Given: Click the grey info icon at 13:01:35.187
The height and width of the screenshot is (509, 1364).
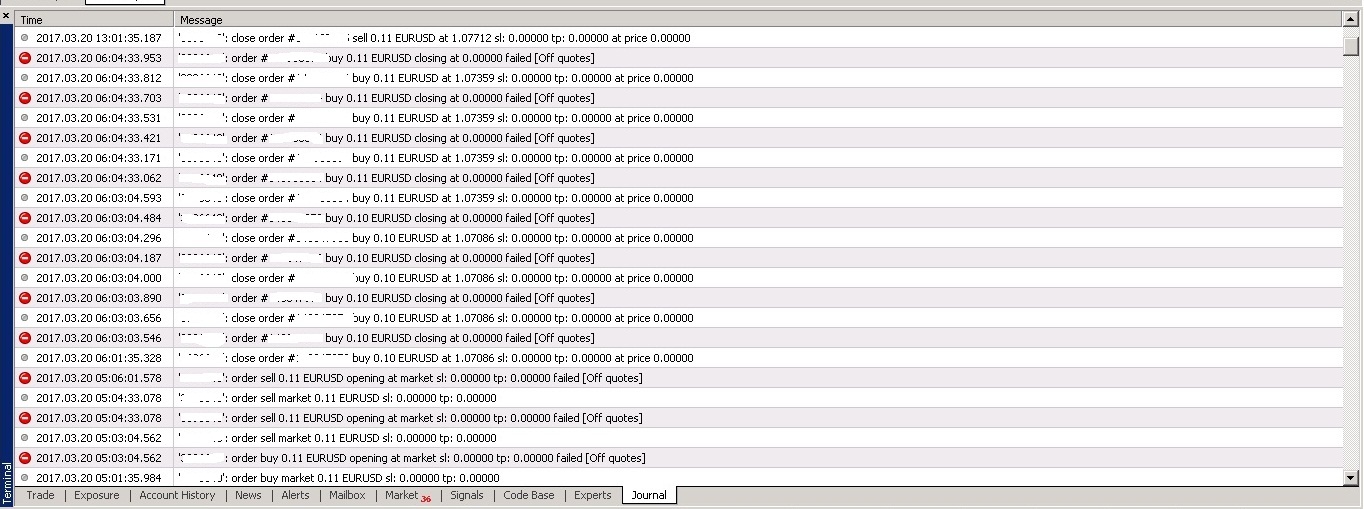Looking at the screenshot, I should coord(25,38).
